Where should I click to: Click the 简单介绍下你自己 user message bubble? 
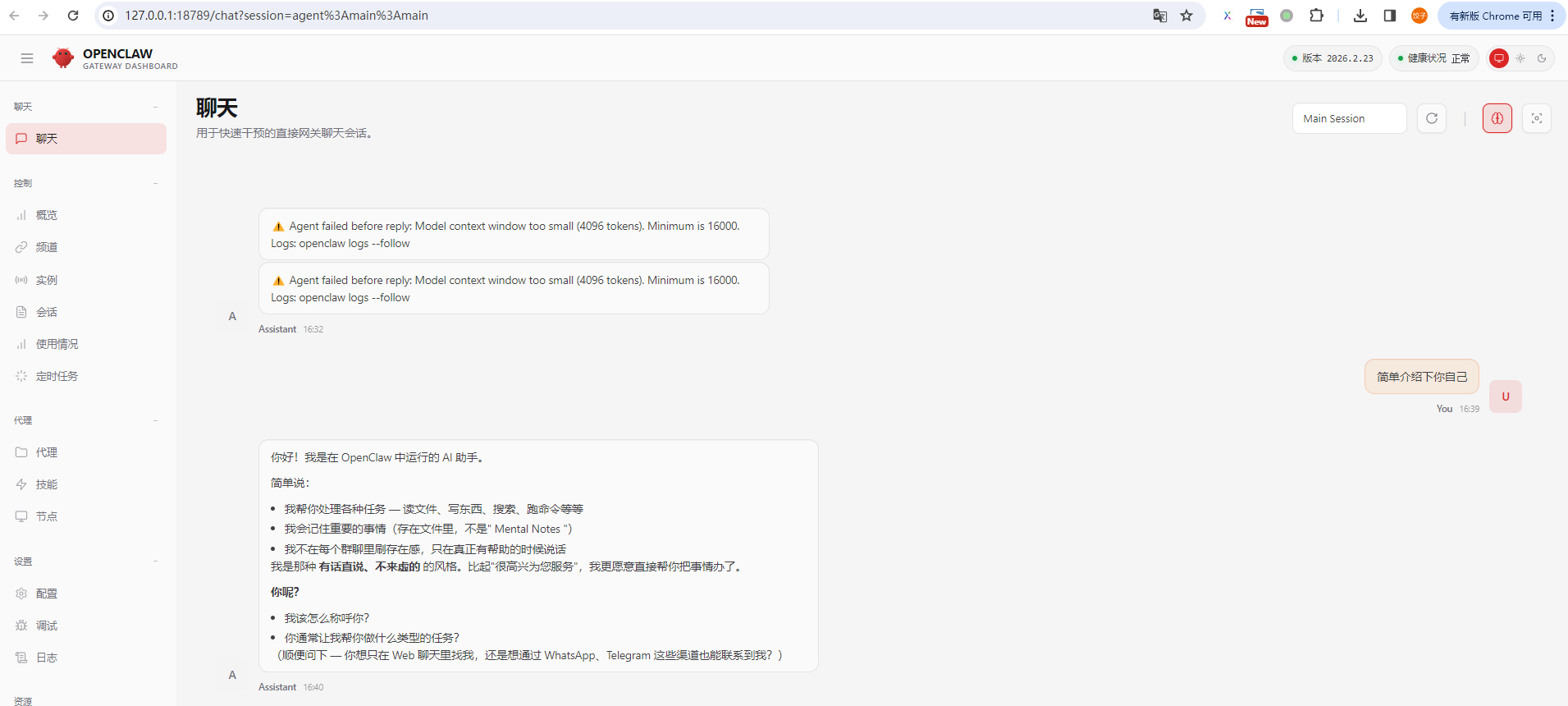point(1422,377)
